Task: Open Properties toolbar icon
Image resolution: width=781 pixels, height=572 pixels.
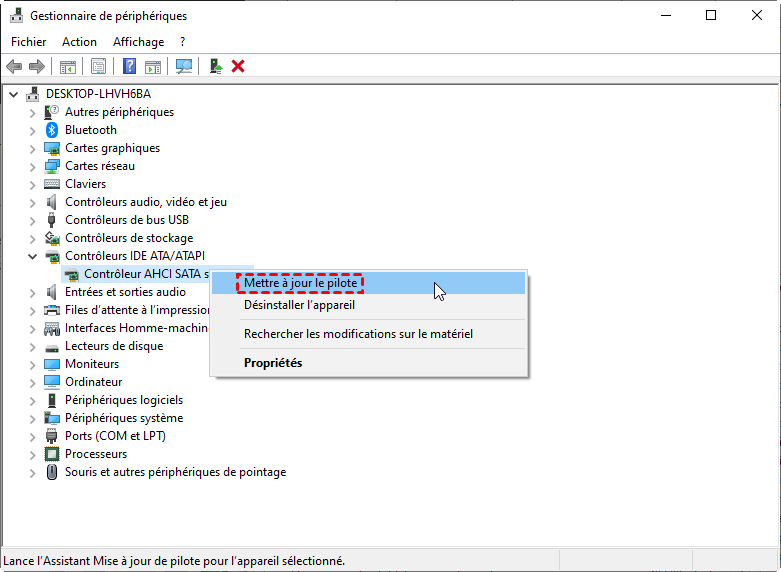Action: [99, 66]
